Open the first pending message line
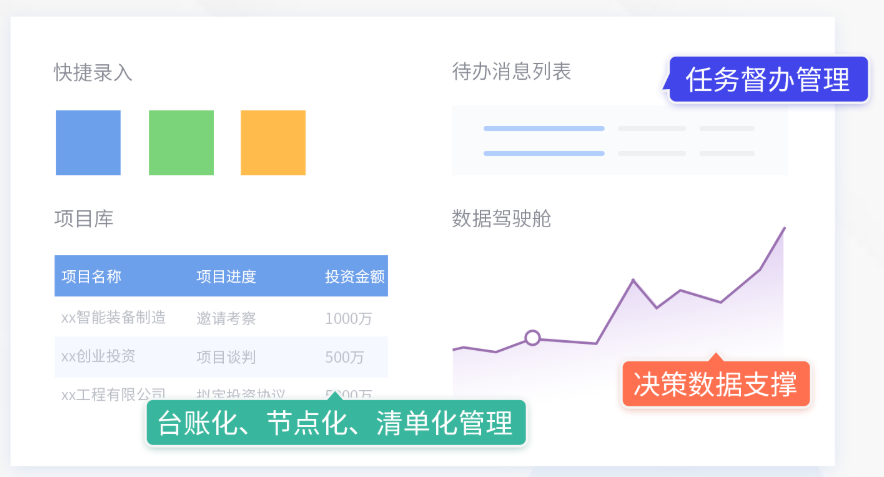 click(x=618, y=128)
